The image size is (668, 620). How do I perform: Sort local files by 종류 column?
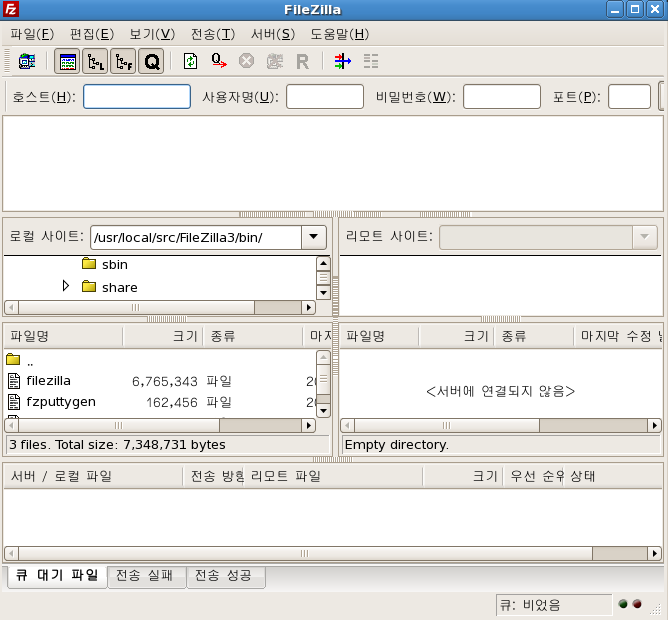click(253, 336)
